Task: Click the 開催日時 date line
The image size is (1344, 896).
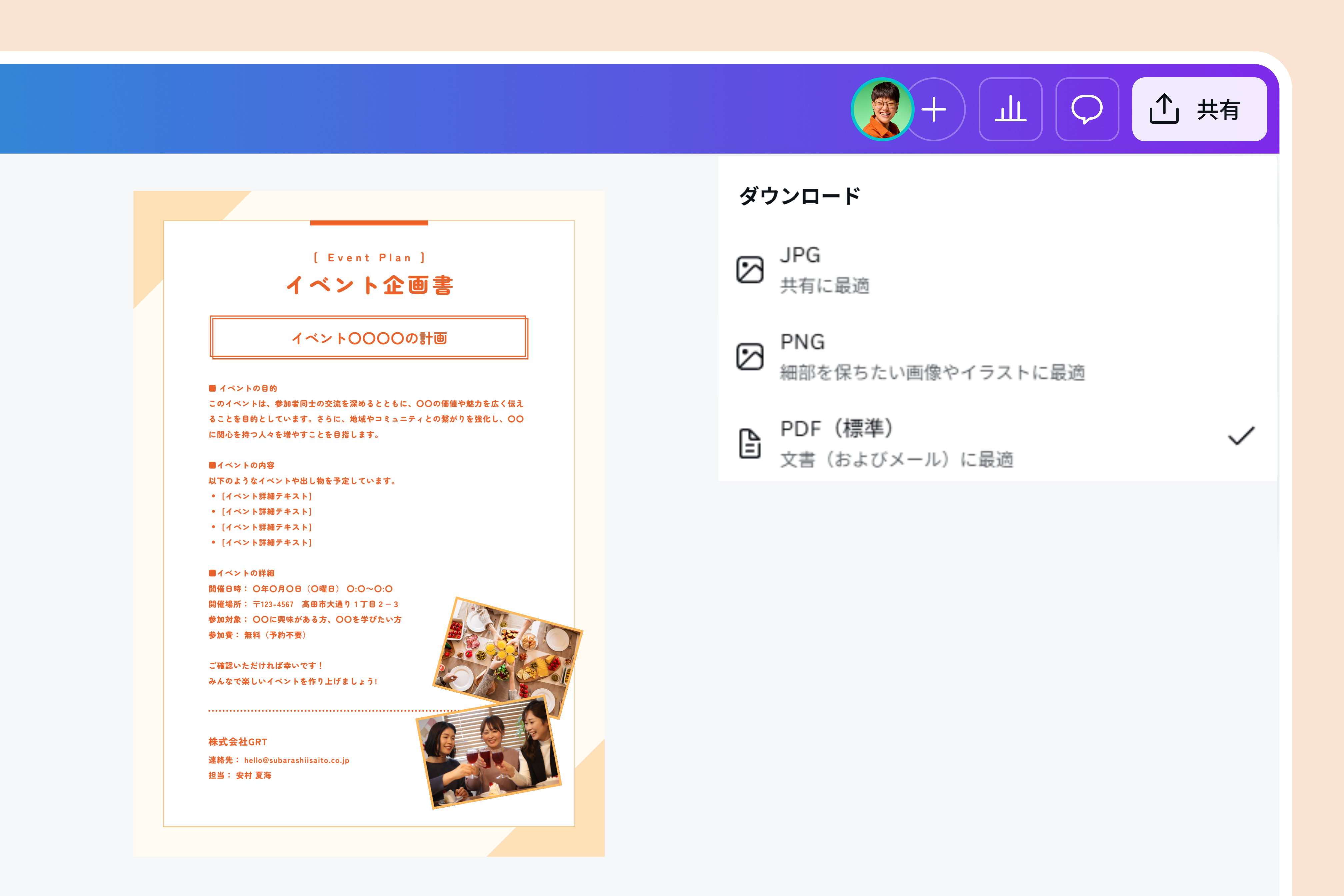Action: [x=301, y=589]
